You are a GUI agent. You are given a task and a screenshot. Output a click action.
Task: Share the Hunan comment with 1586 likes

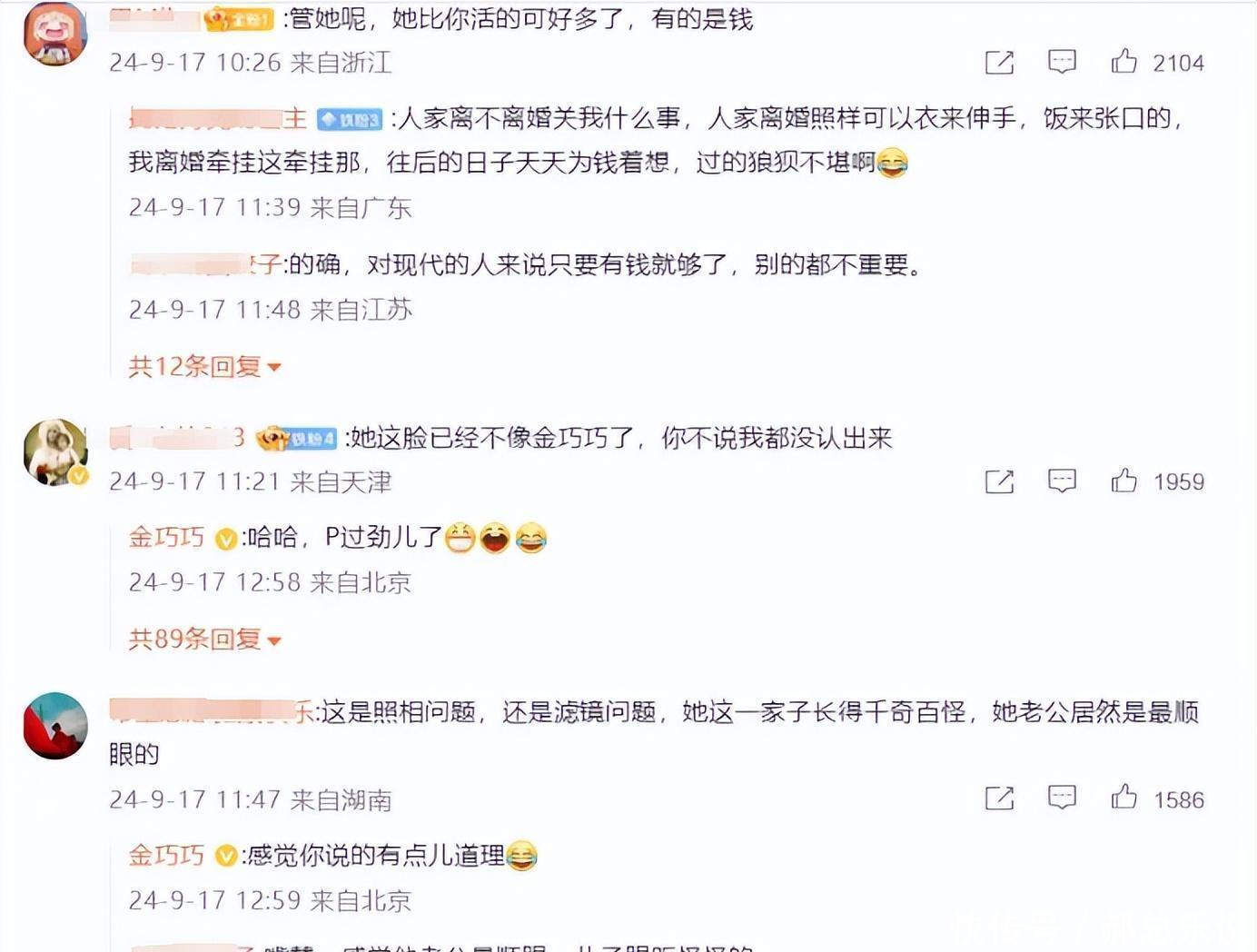[999, 798]
